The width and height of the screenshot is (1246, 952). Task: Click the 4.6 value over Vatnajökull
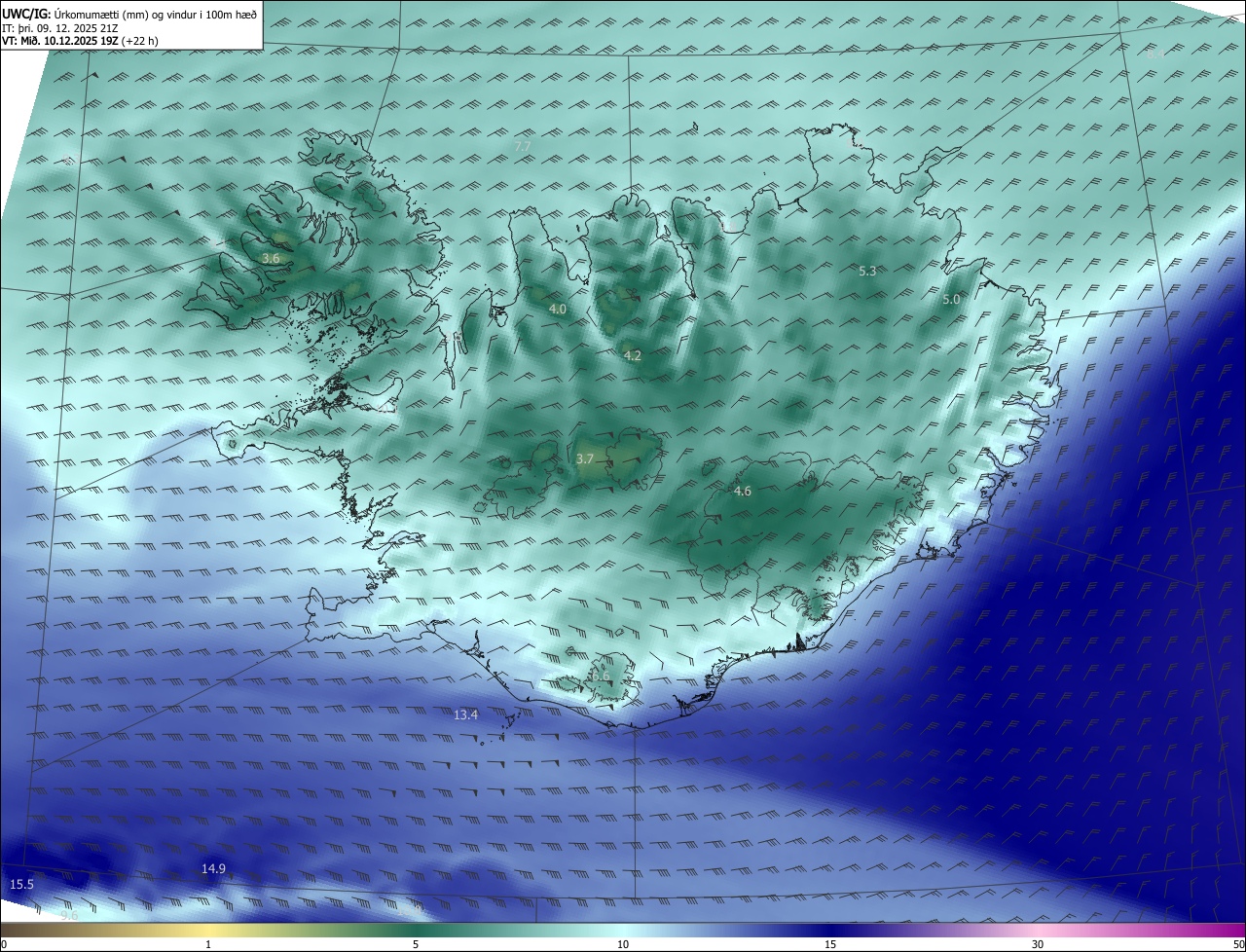click(x=743, y=492)
